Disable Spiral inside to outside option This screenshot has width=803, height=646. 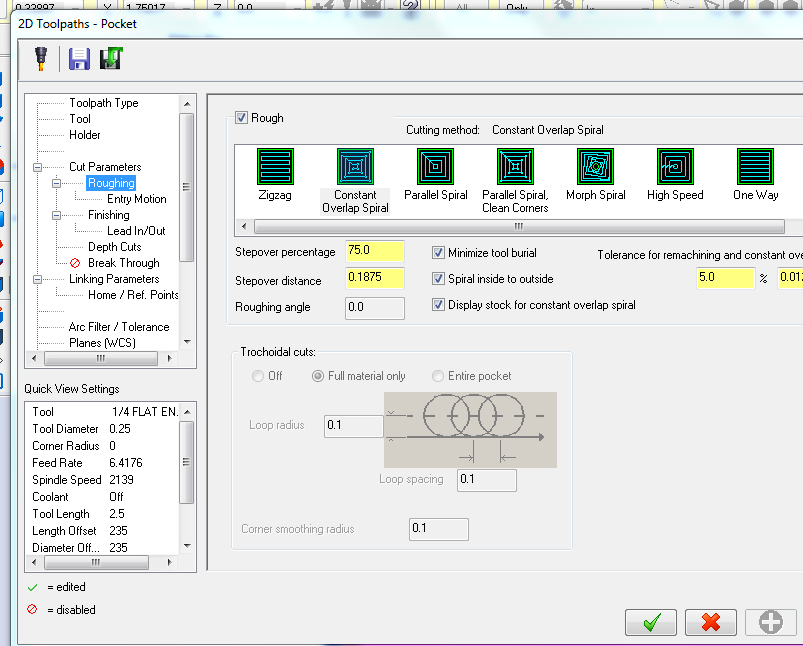point(439,279)
